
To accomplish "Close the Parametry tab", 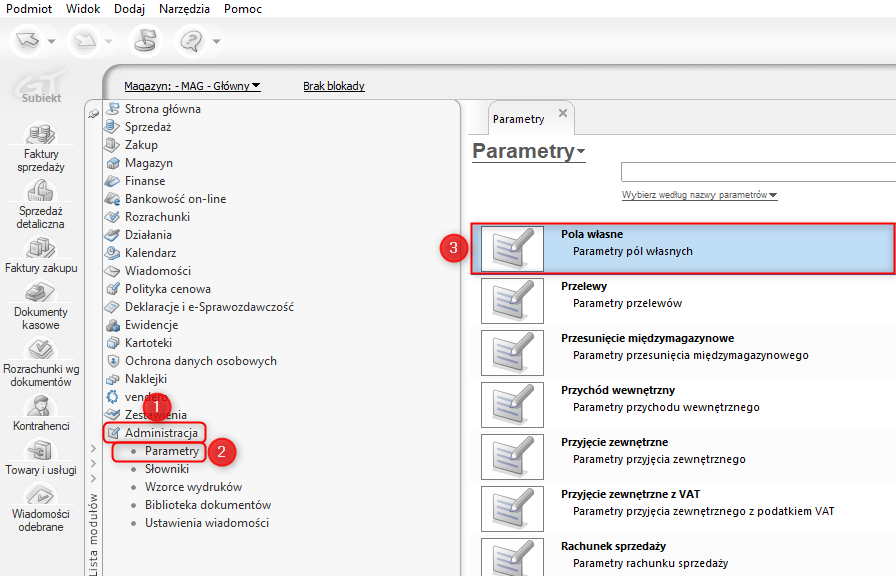I will tap(563, 113).
